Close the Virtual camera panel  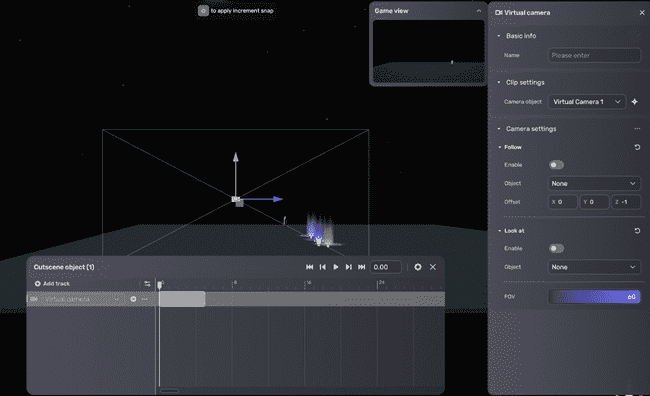click(642, 12)
